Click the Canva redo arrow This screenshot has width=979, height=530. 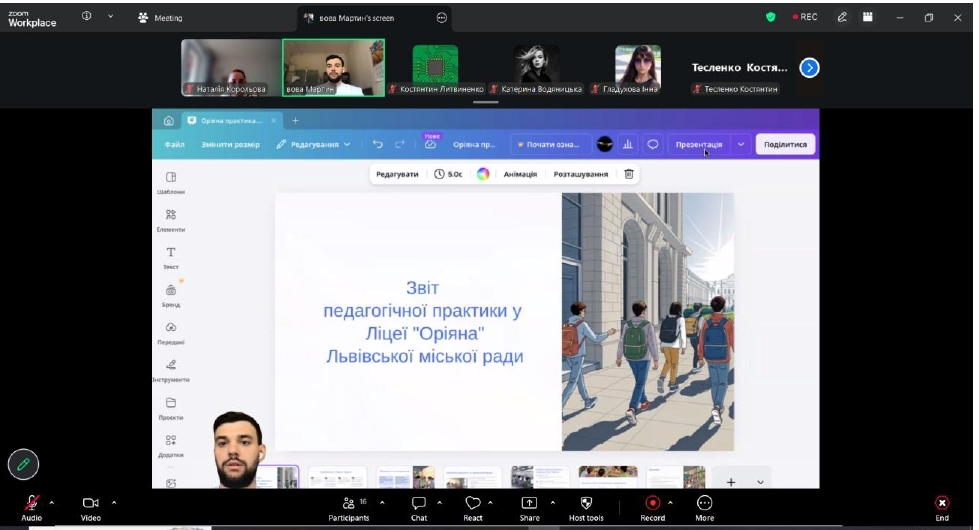400,144
